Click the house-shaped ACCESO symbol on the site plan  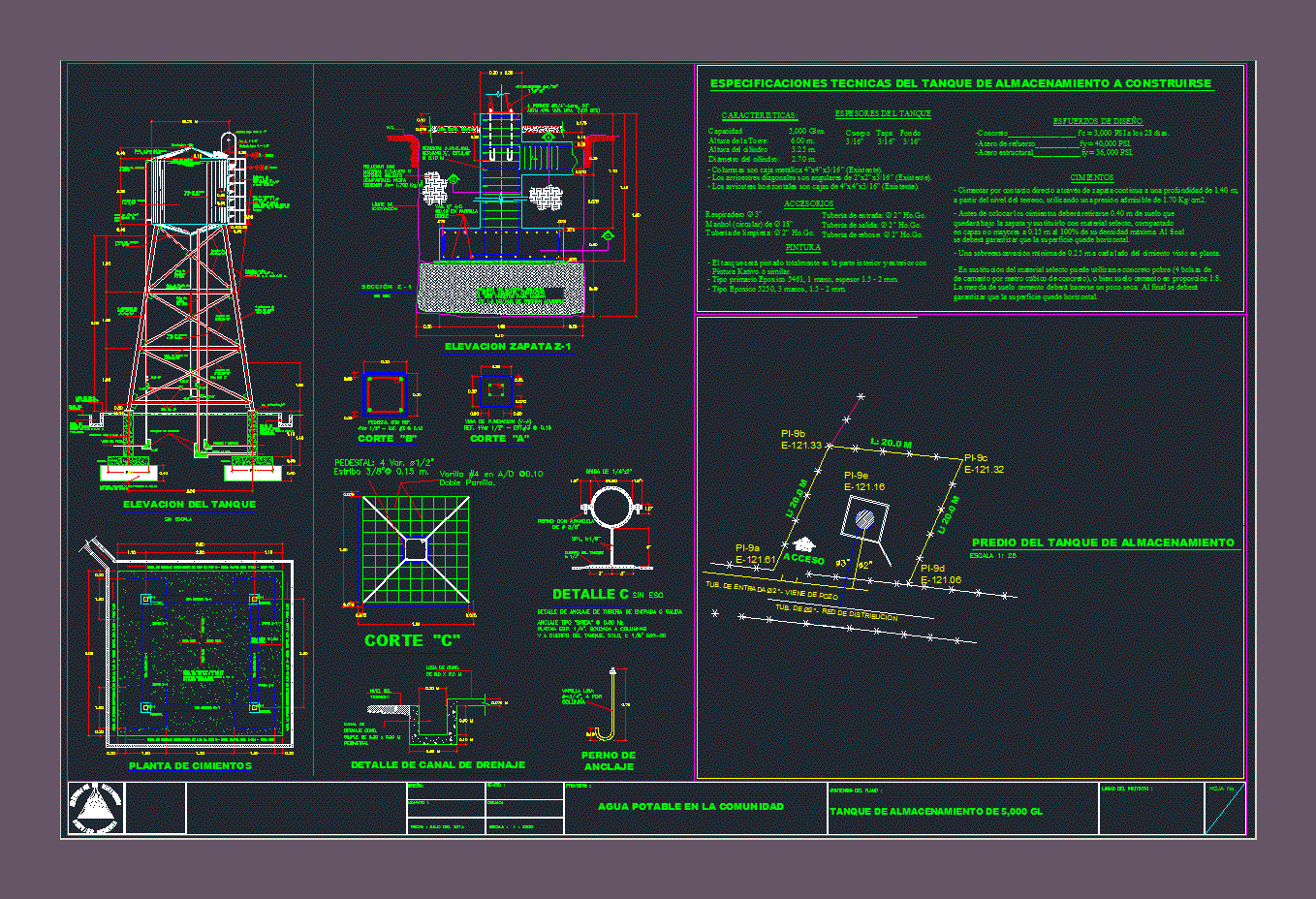point(804,545)
